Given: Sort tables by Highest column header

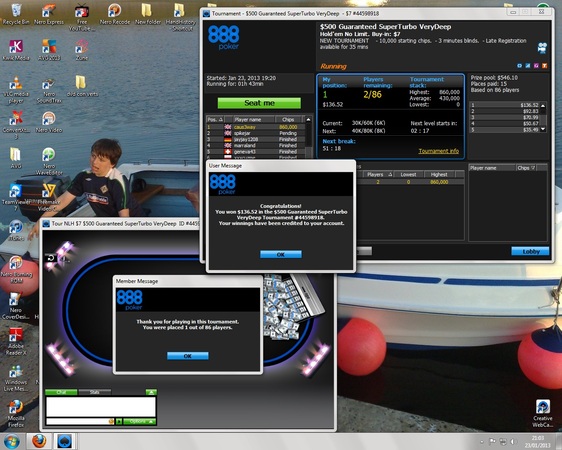Looking at the screenshot, I should [x=439, y=174].
